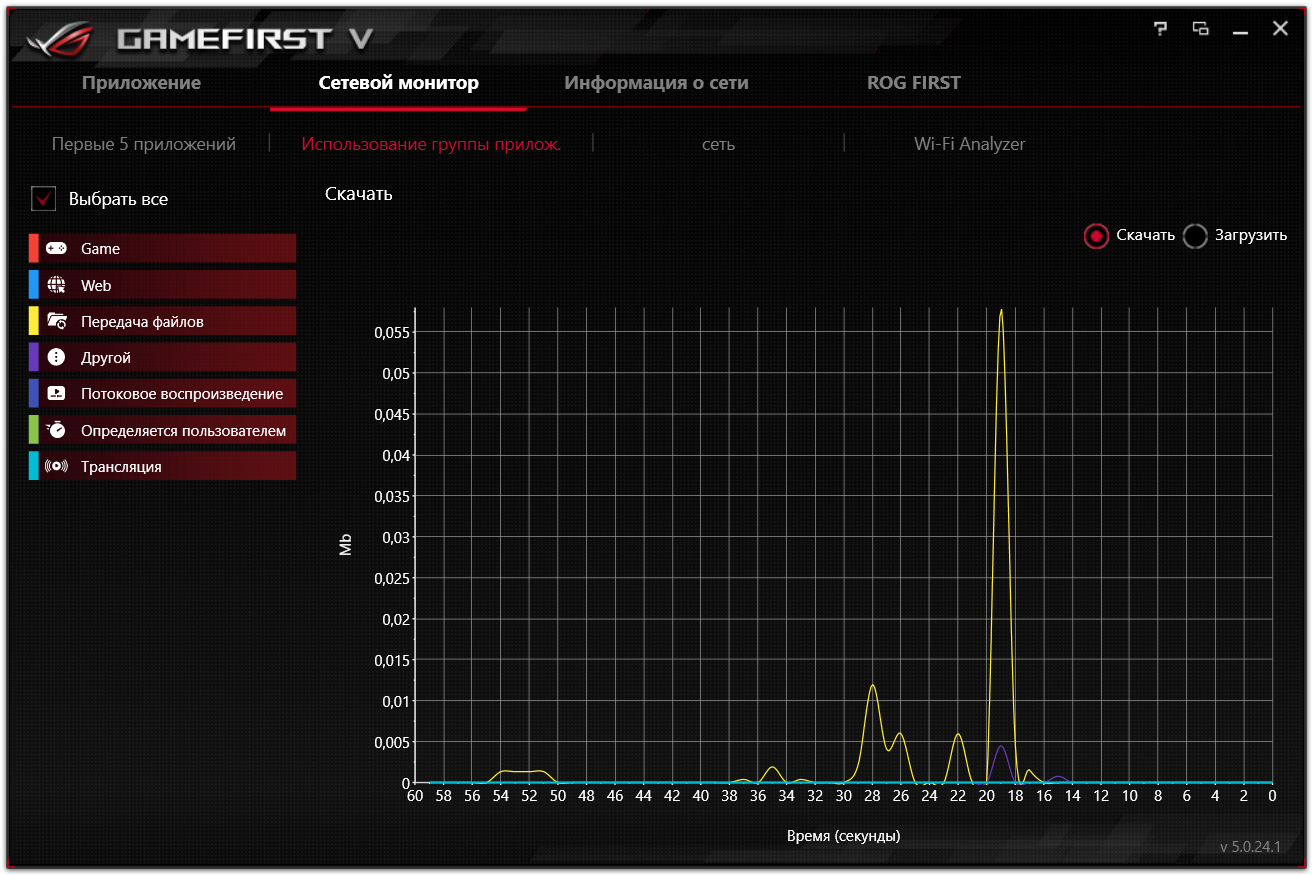1313x875 pixels.
Task: Click the indigo Потоковое воспроизведение color swatch
Action: (34, 393)
